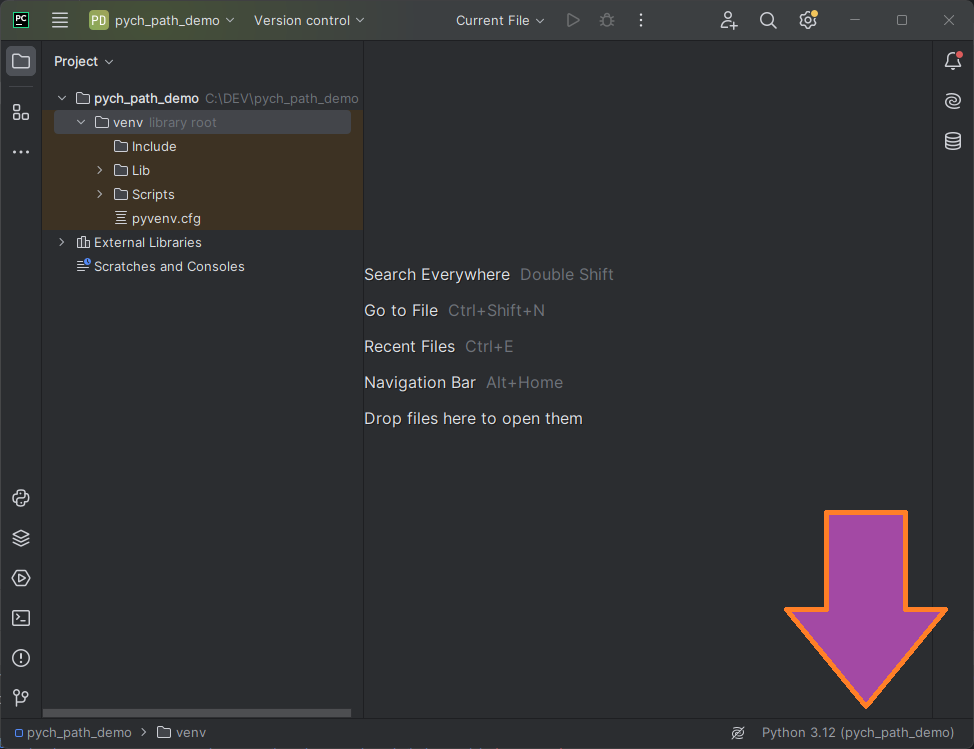The image size is (974, 749).
Task: Collapse the venv folder chevron
Action: click(x=81, y=122)
